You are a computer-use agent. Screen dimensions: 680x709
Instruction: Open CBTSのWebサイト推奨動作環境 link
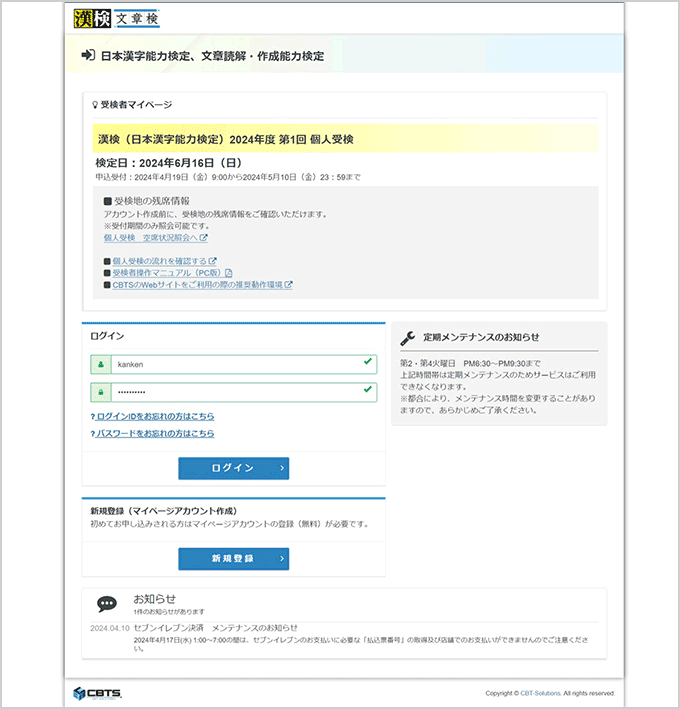pos(203,284)
